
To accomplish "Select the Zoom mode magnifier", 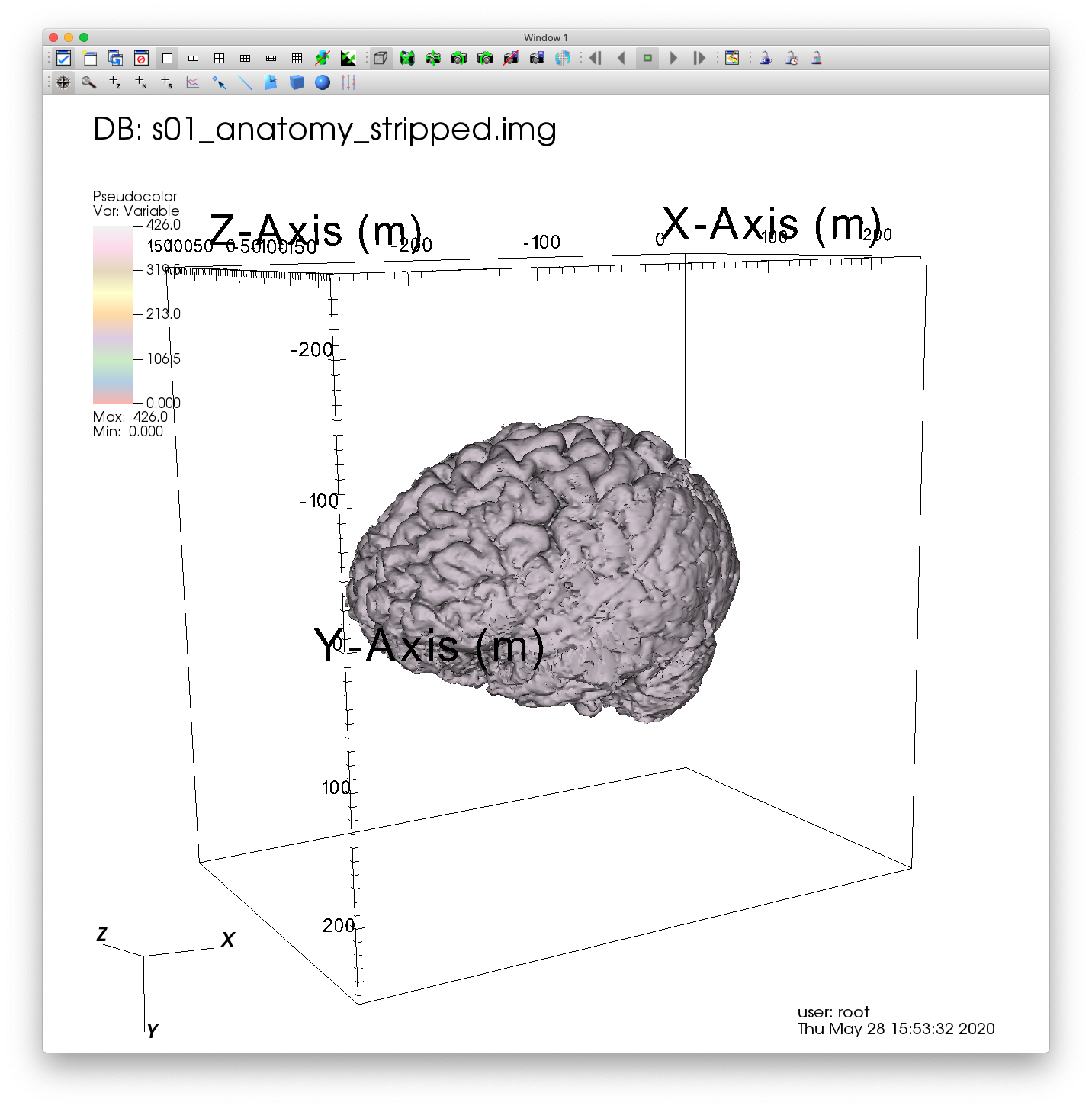I will coord(89,82).
